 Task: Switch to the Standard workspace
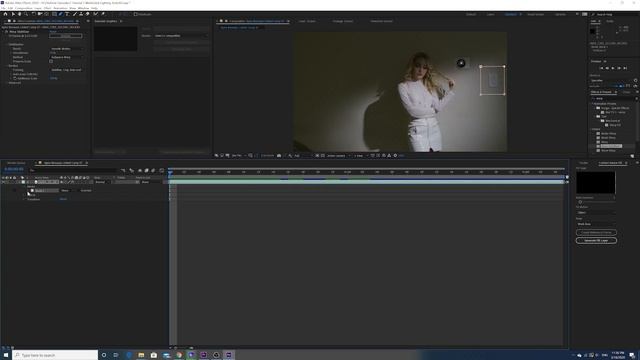click(x=511, y=14)
